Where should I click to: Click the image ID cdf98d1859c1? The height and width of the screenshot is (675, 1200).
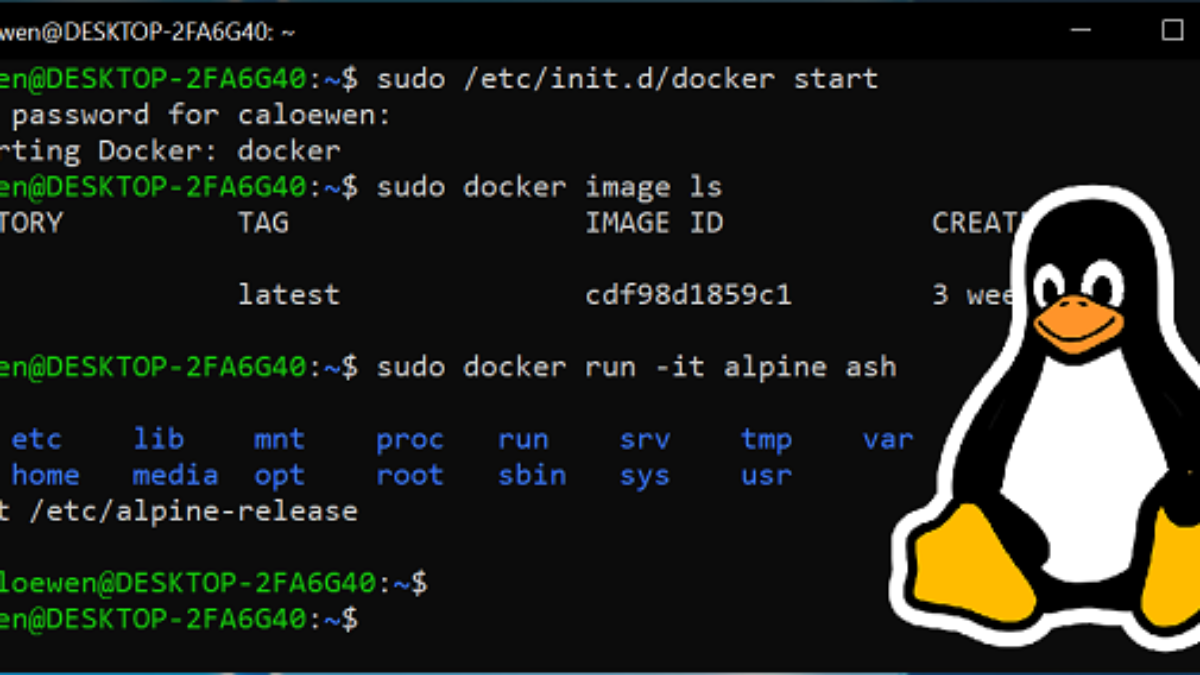tap(688, 295)
